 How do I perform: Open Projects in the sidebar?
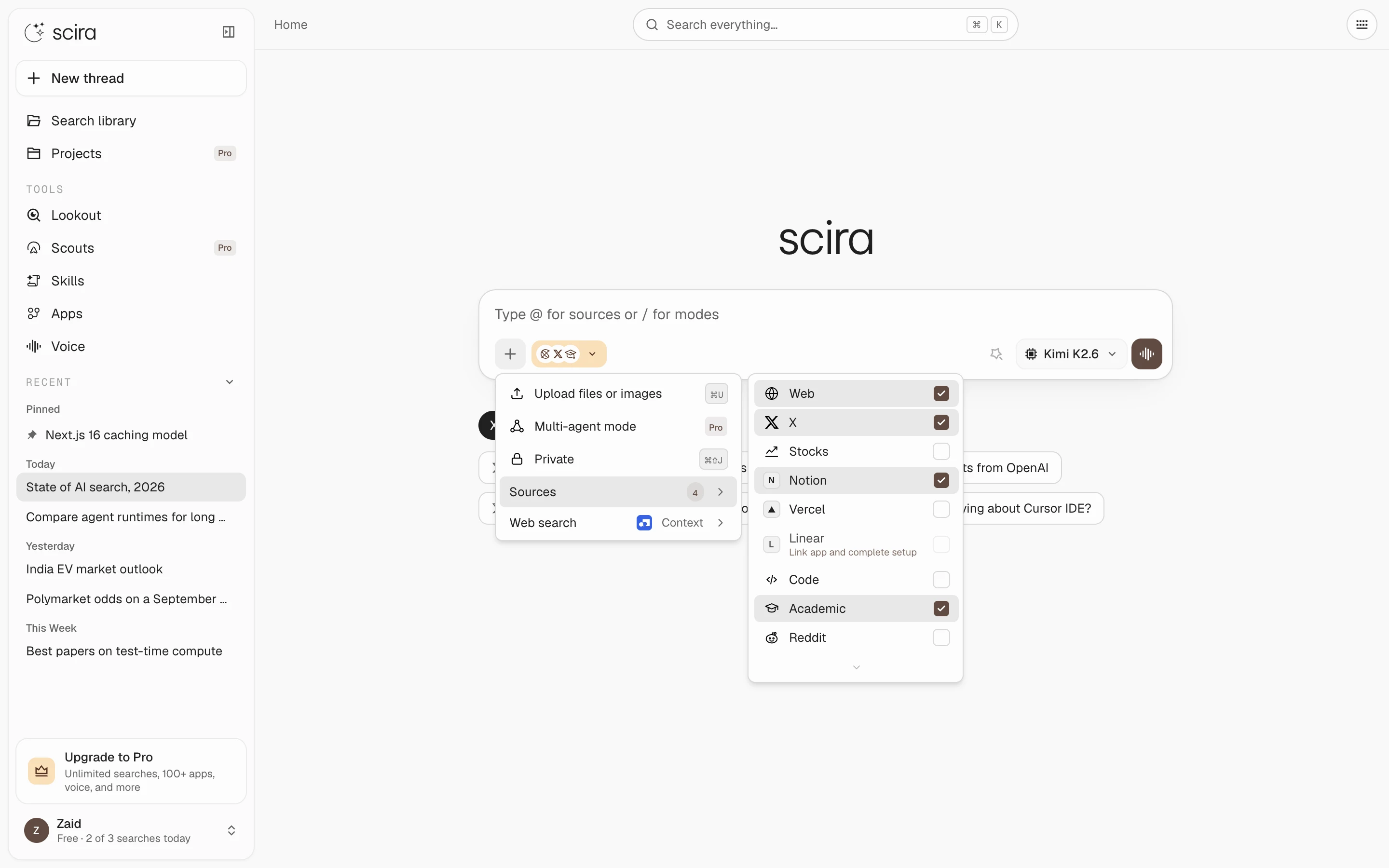click(x=131, y=153)
